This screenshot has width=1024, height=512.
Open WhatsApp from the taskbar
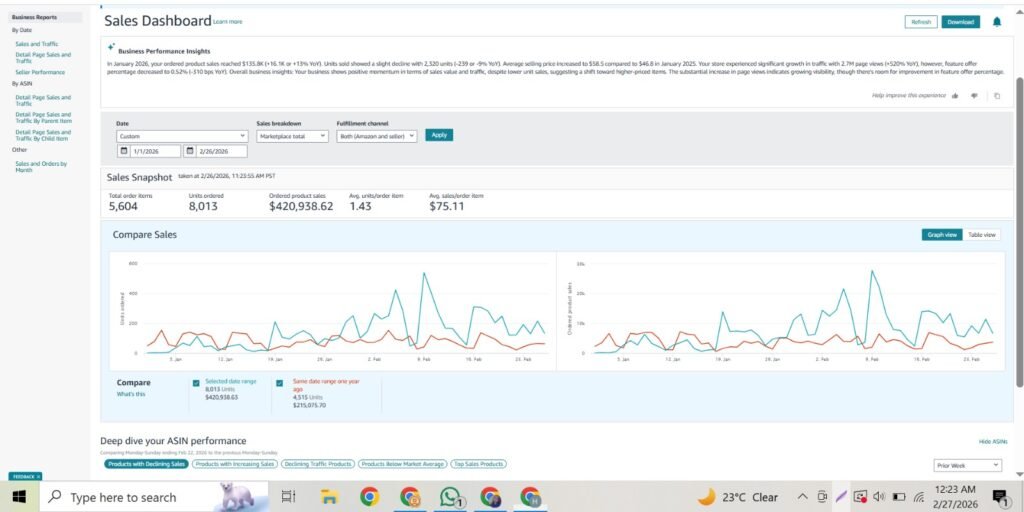450,497
